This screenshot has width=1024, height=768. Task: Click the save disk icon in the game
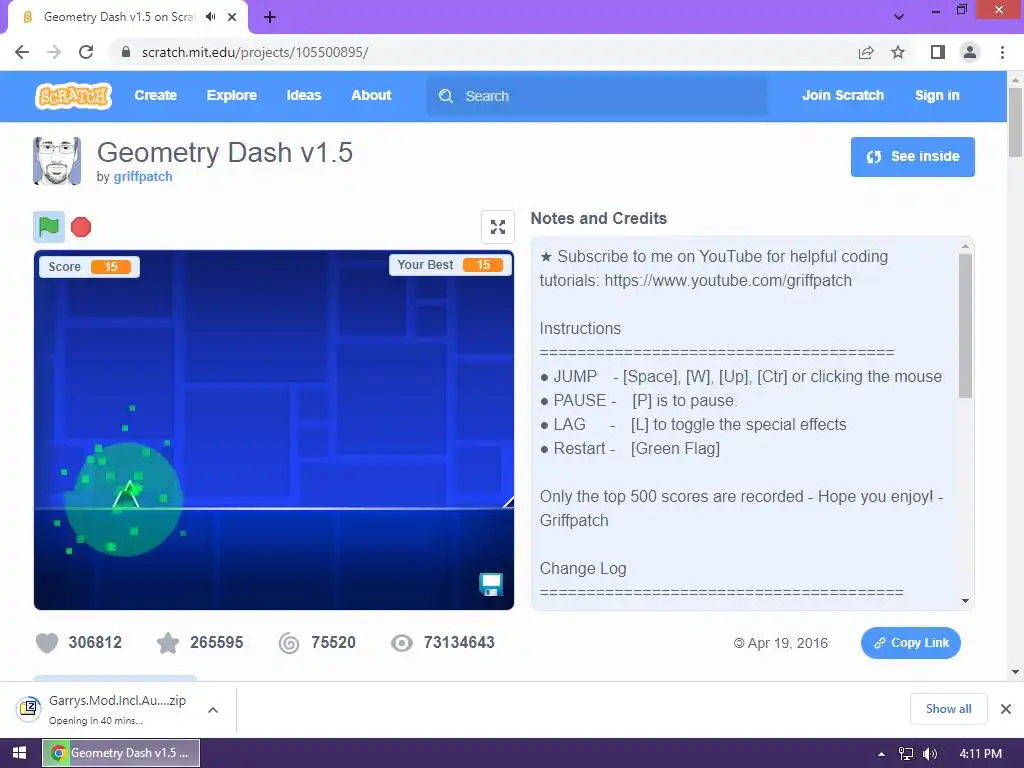[x=490, y=584]
